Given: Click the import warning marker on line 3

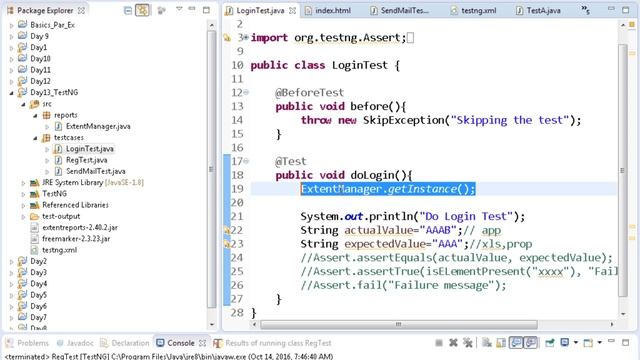Looking at the screenshot, I should [227, 38].
